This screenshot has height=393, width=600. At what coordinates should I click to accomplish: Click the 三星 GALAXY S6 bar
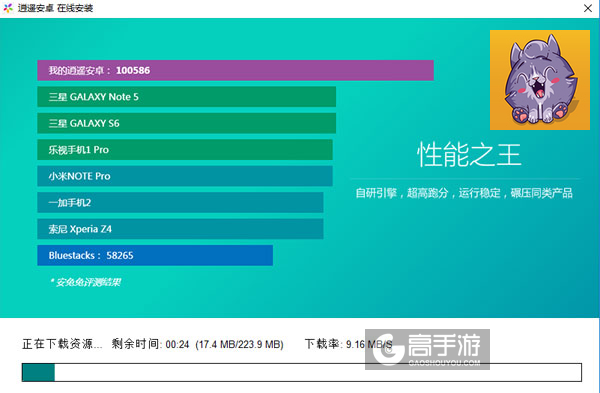click(187, 123)
